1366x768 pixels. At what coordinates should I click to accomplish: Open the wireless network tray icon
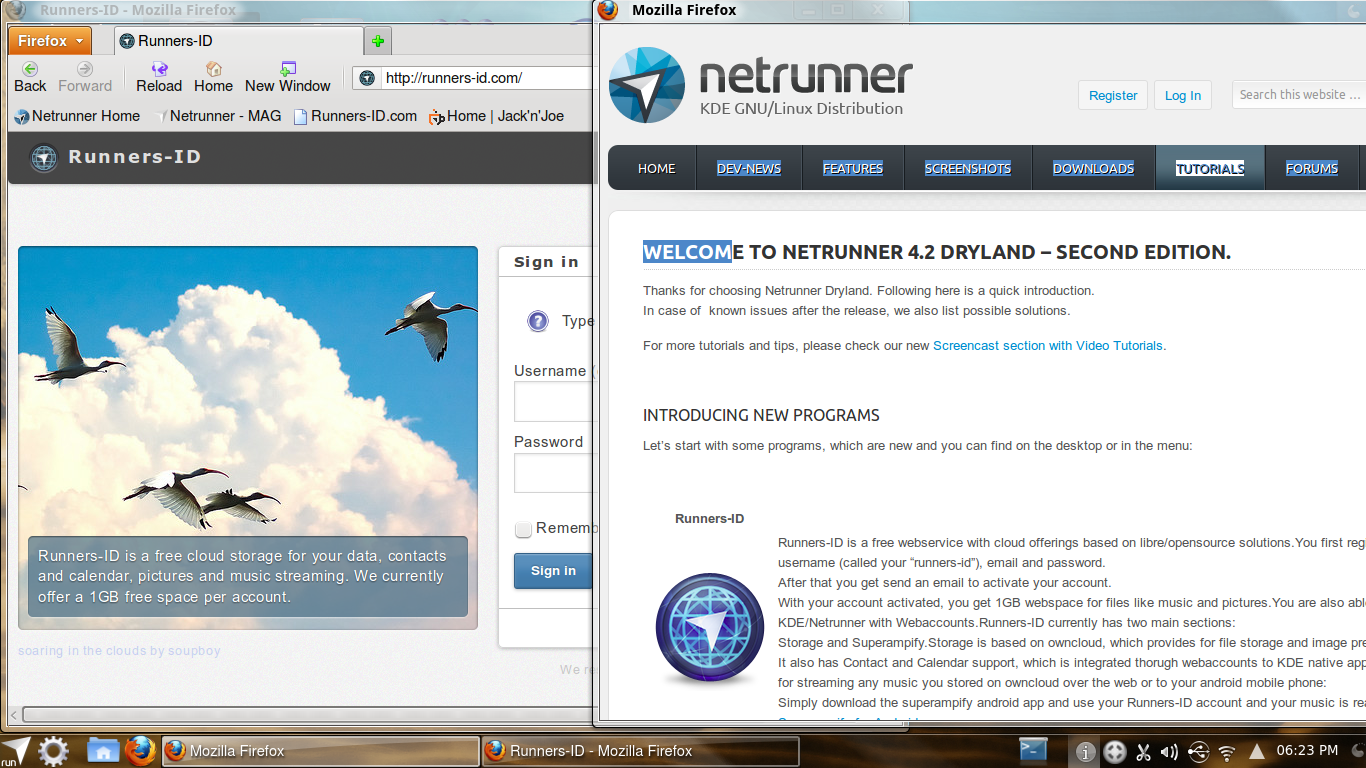pyautogui.click(x=1227, y=752)
